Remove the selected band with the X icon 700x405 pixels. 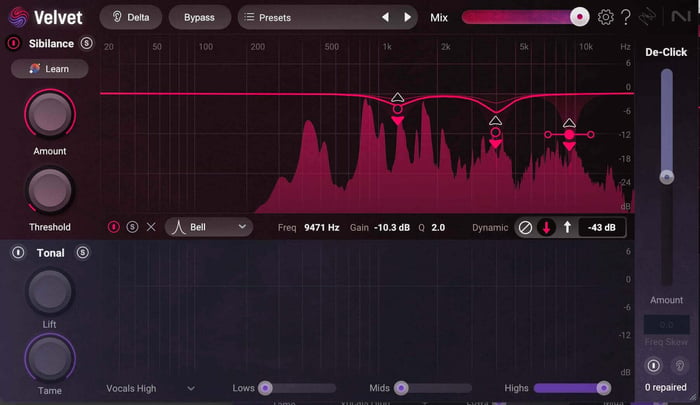coord(151,227)
